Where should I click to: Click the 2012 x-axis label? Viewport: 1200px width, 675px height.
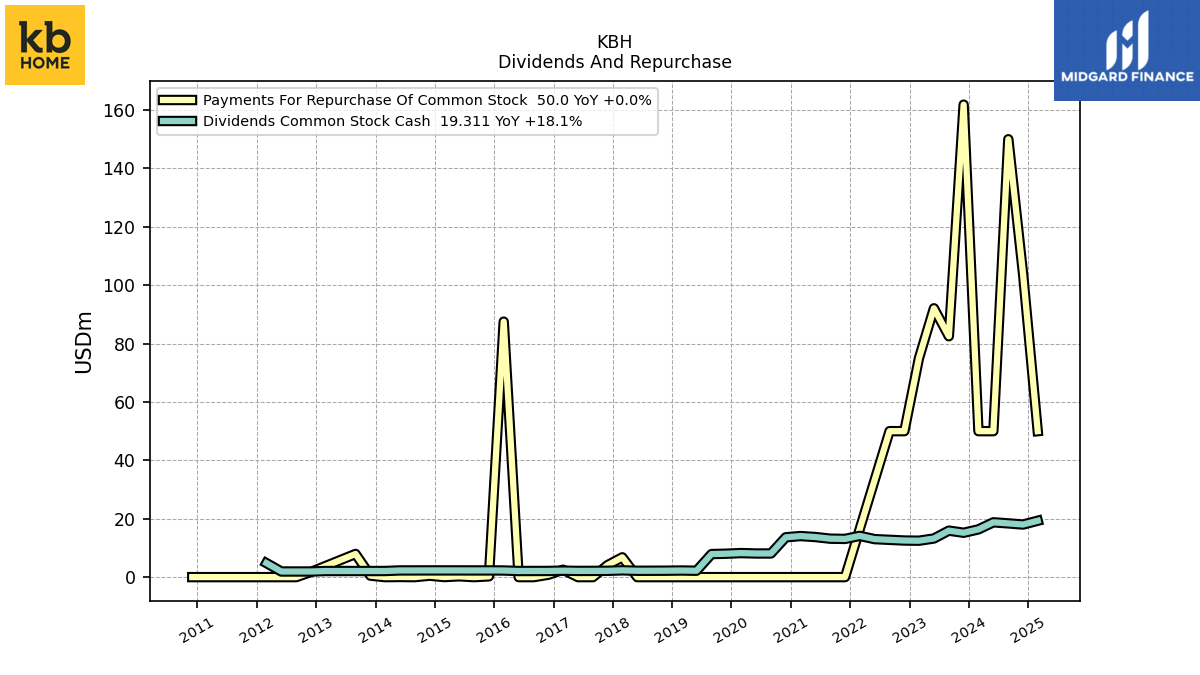[x=256, y=631]
